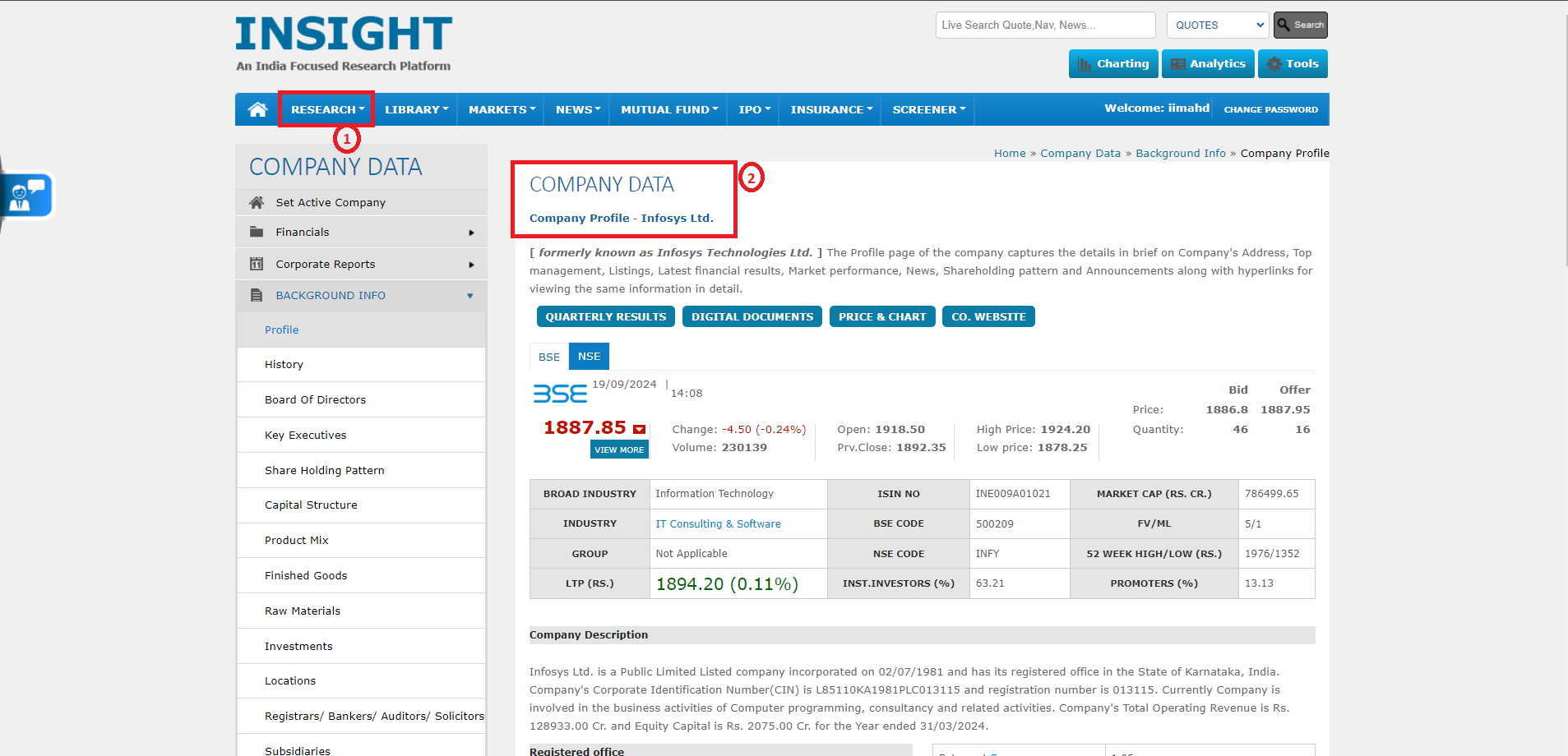Open the chat support widget icon
This screenshot has width=1568, height=756.
click(x=27, y=196)
